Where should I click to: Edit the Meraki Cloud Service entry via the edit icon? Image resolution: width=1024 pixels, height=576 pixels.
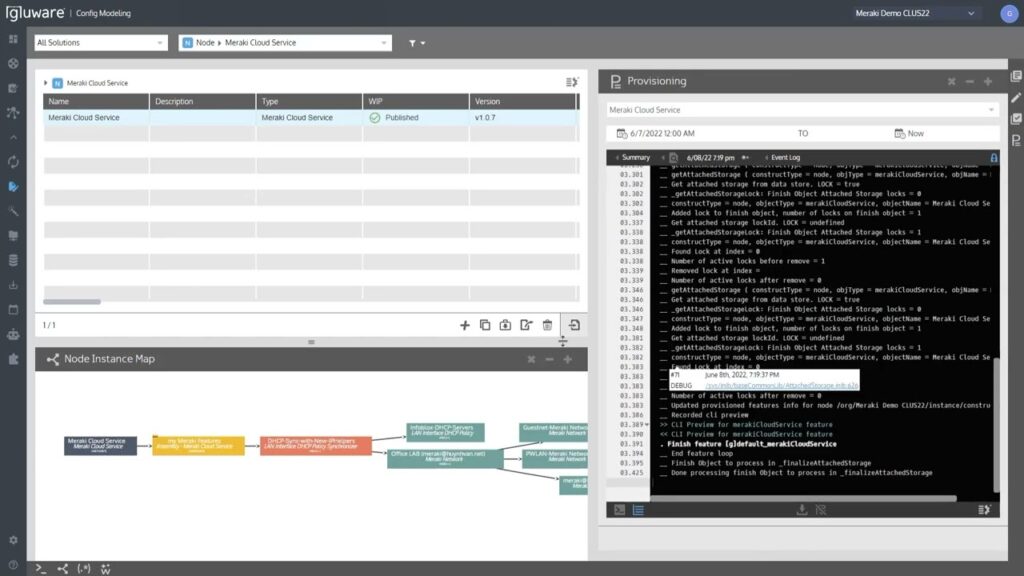click(x=525, y=325)
